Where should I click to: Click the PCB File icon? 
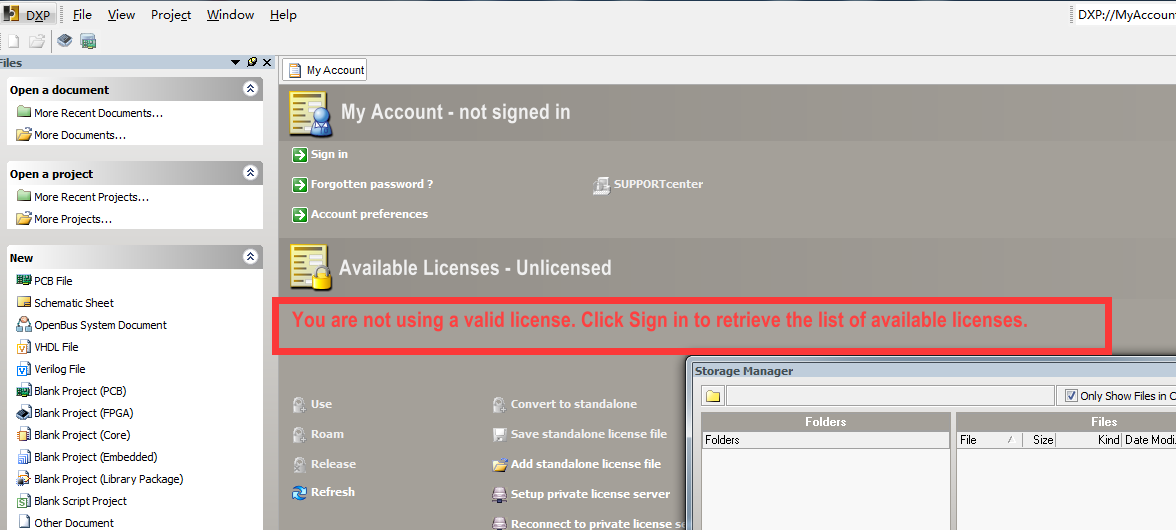click(23, 280)
